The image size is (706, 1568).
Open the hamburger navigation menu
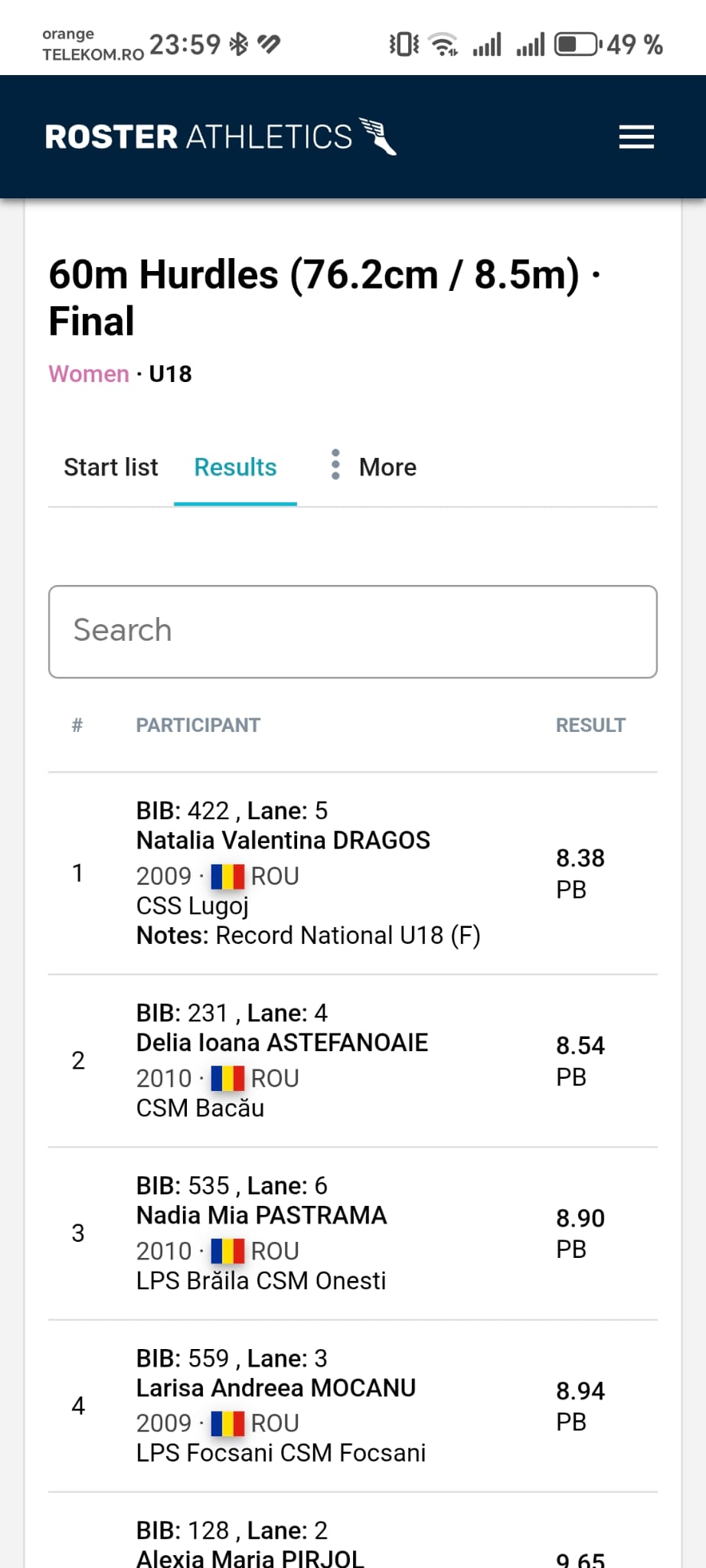pyautogui.click(x=636, y=137)
